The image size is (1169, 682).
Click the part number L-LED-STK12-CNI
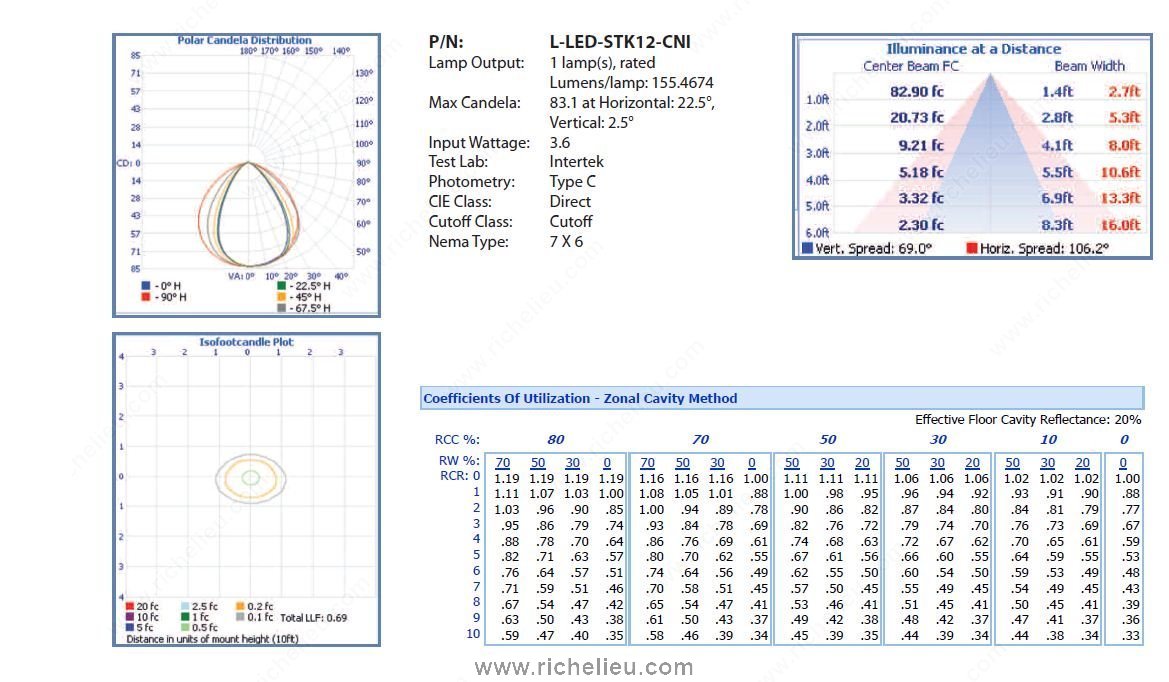pyautogui.click(x=620, y=42)
